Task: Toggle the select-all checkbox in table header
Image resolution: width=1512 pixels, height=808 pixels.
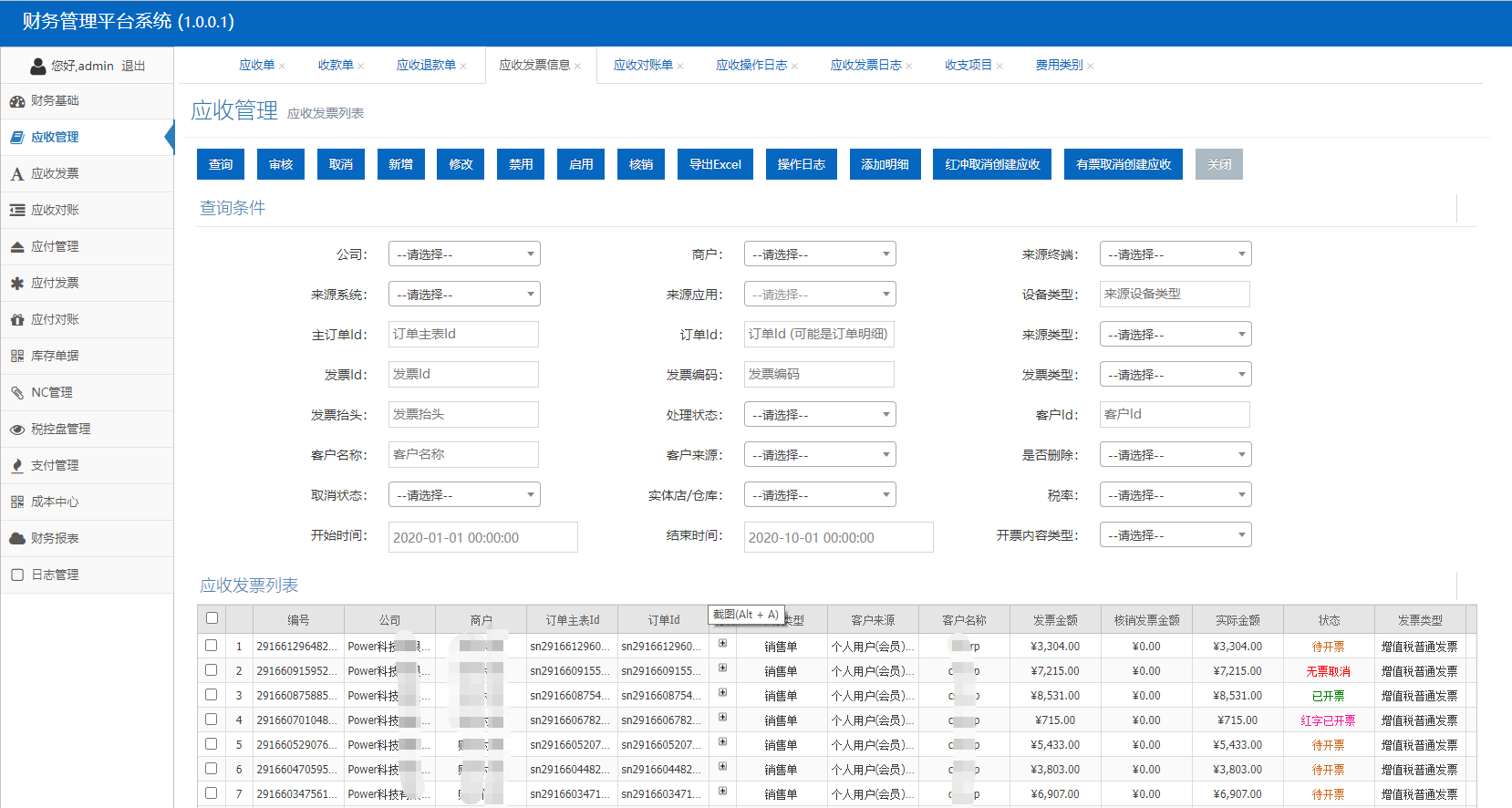Action: [x=212, y=618]
